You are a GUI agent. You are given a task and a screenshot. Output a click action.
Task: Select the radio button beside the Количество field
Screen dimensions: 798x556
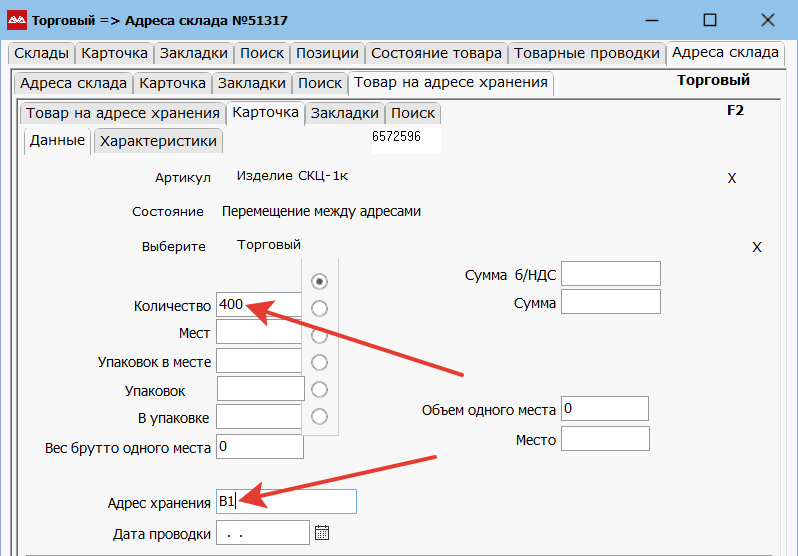[x=320, y=308]
